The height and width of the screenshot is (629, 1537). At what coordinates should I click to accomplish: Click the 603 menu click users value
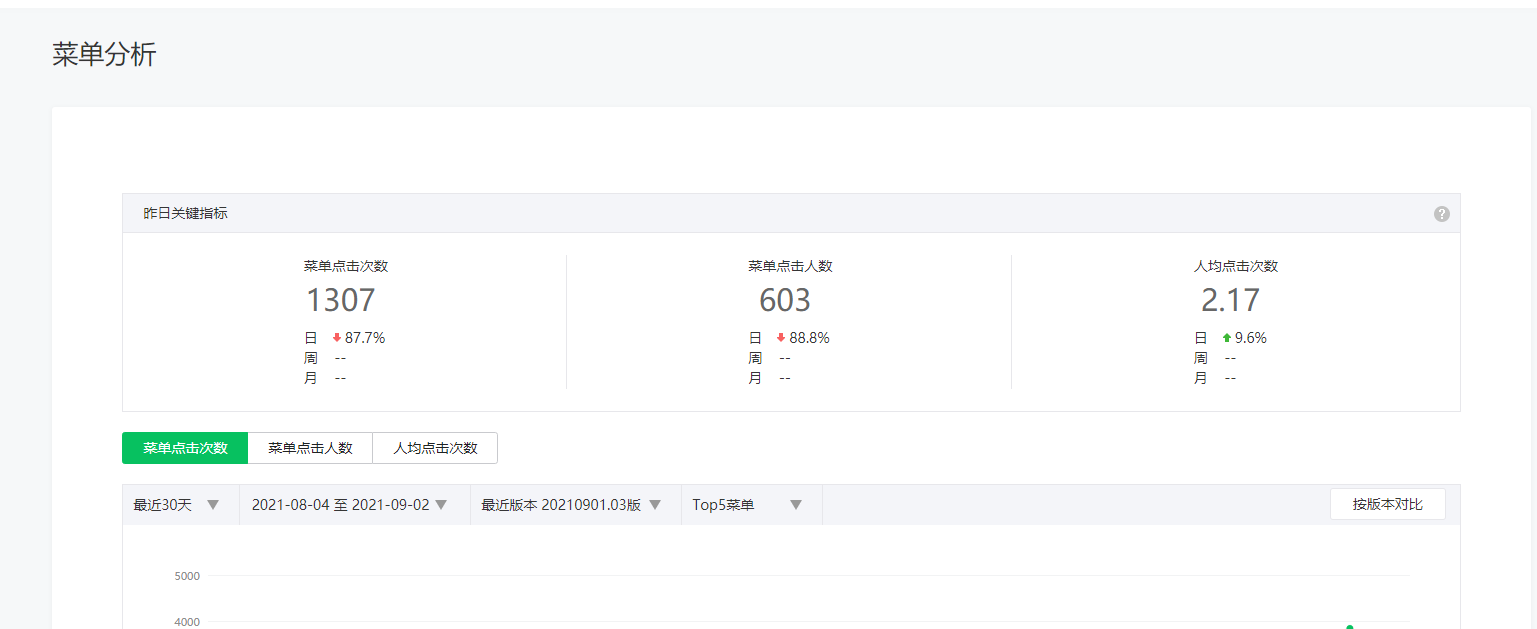pyautogui.click(x=785, y=300)
